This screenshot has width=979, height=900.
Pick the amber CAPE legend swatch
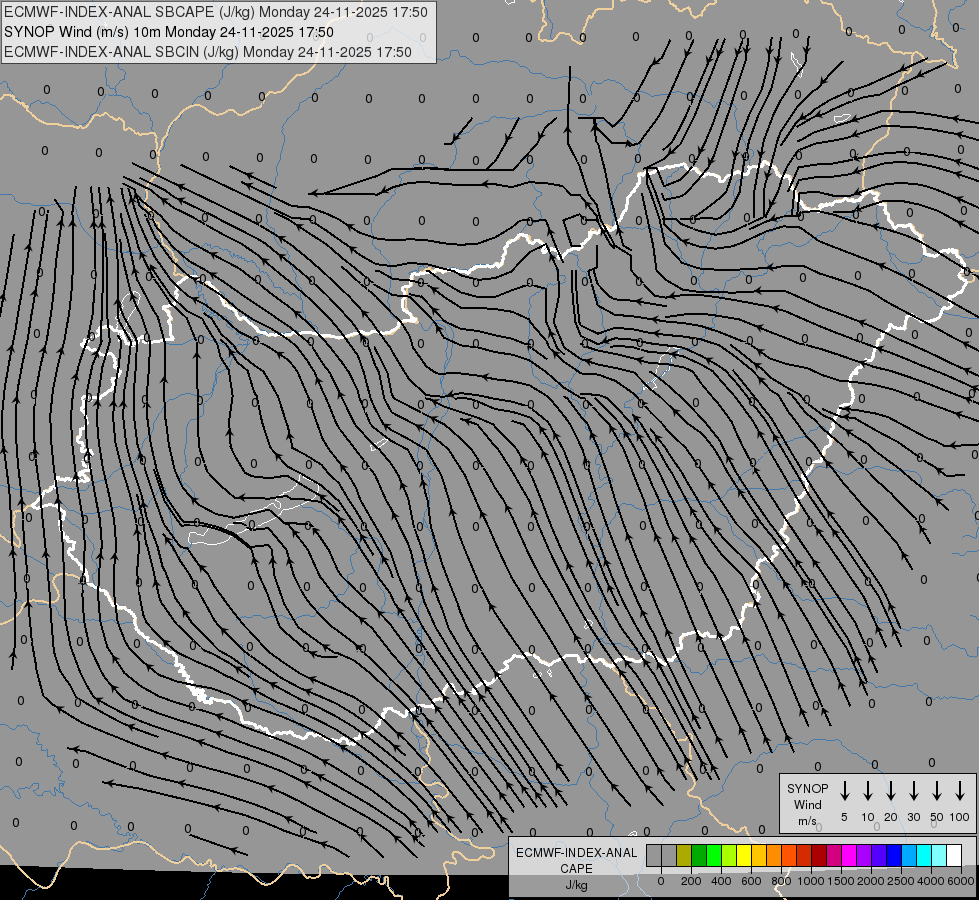pos(759,855)
